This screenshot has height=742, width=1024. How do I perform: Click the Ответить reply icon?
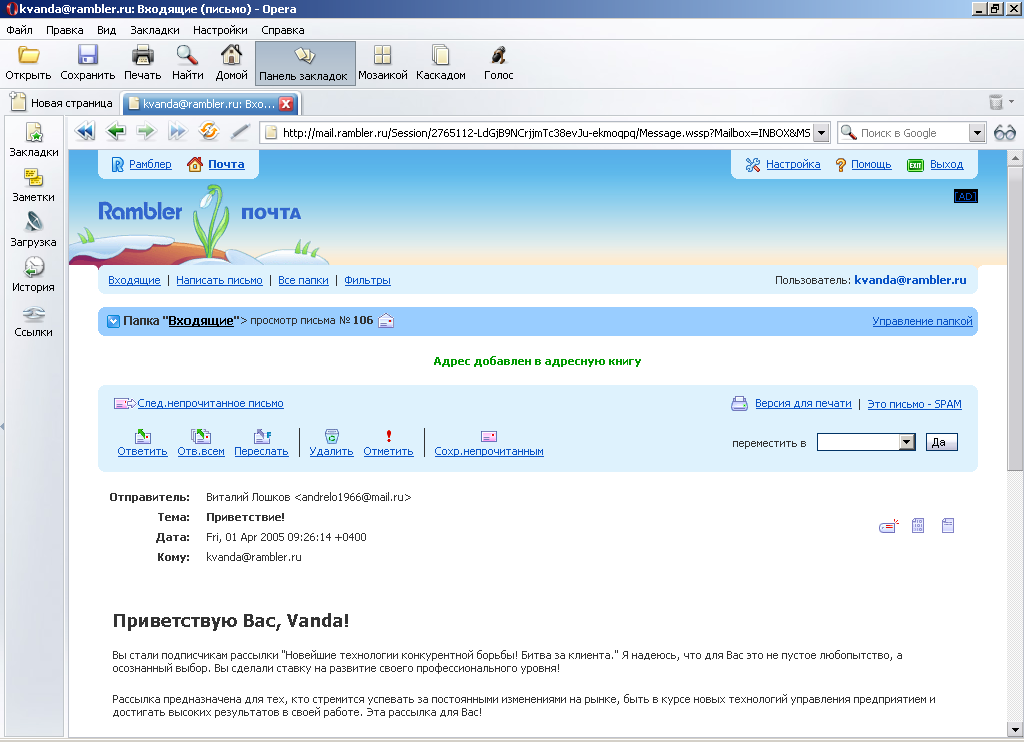click(x=143, y=436)
